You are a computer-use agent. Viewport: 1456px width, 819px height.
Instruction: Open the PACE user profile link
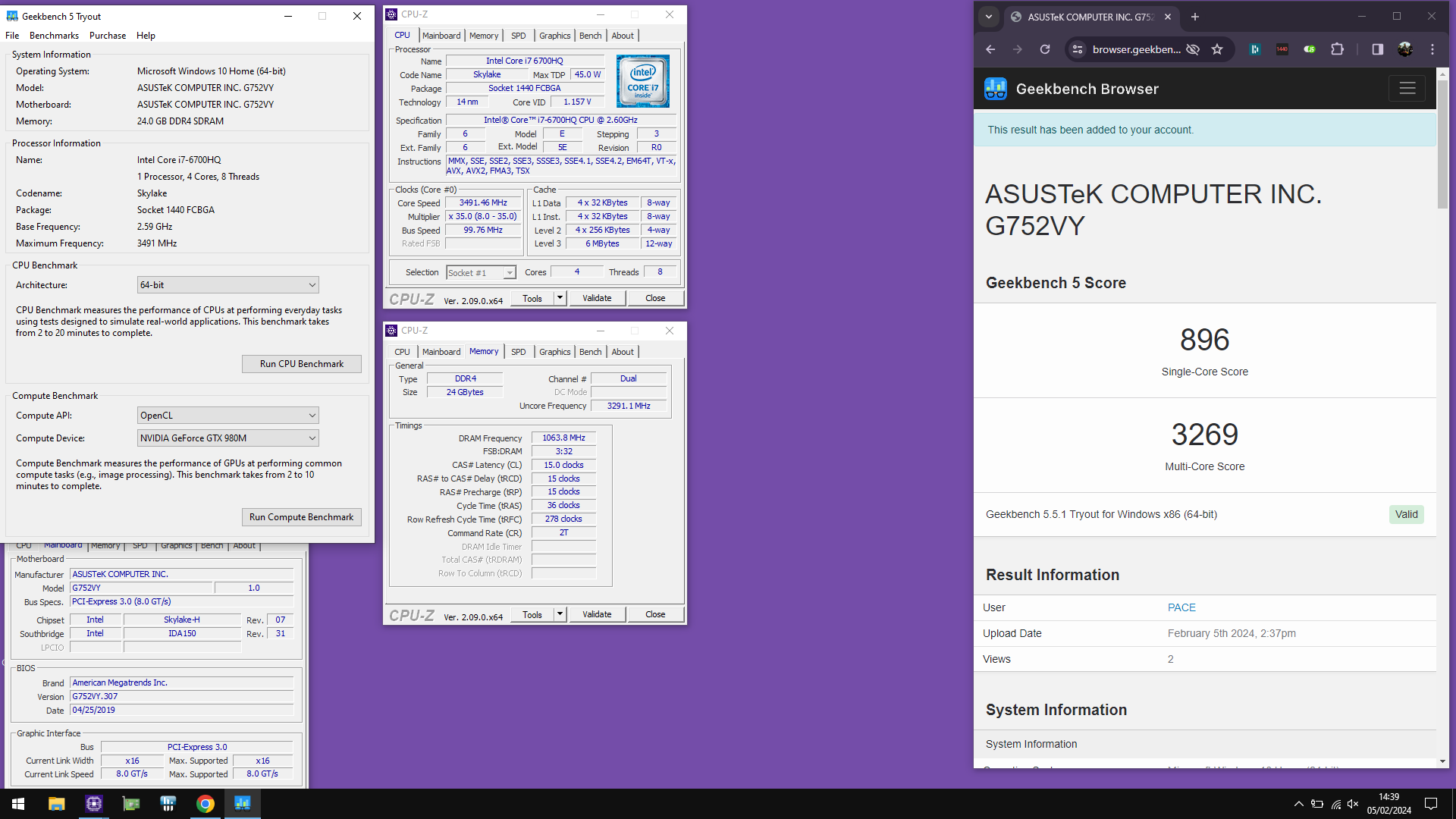pos(1181,607)
